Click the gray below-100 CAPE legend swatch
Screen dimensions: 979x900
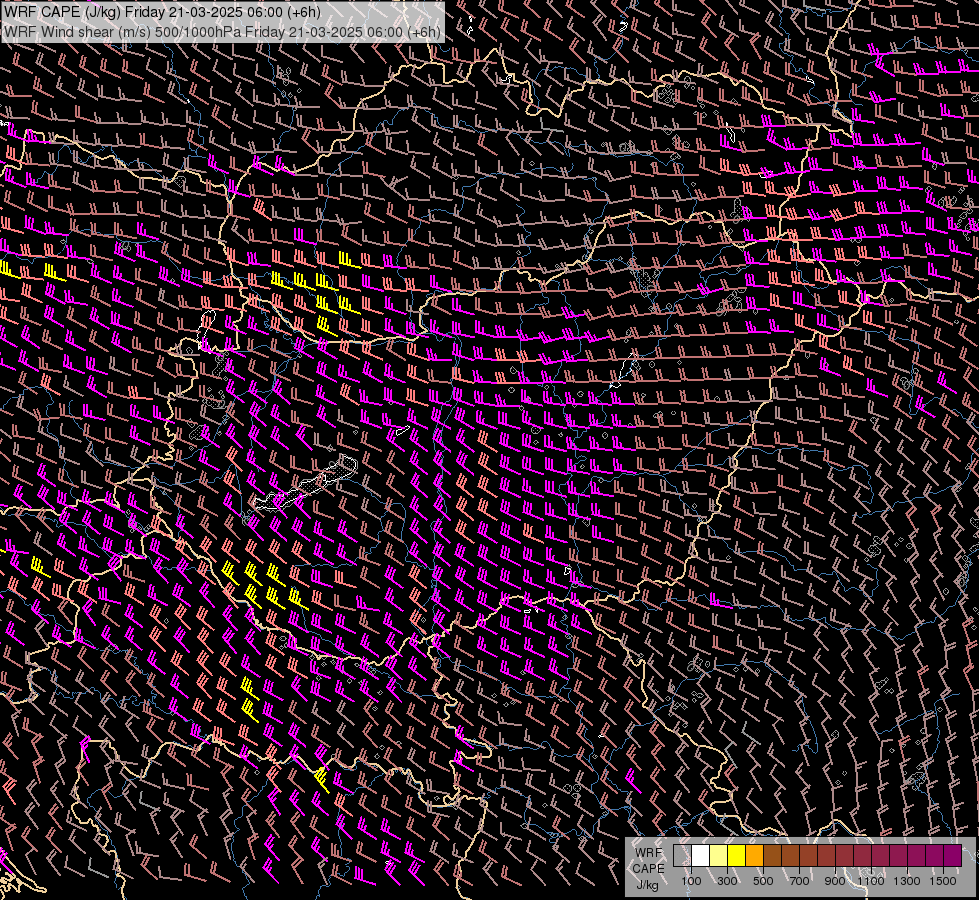click(x=682, y=856)
